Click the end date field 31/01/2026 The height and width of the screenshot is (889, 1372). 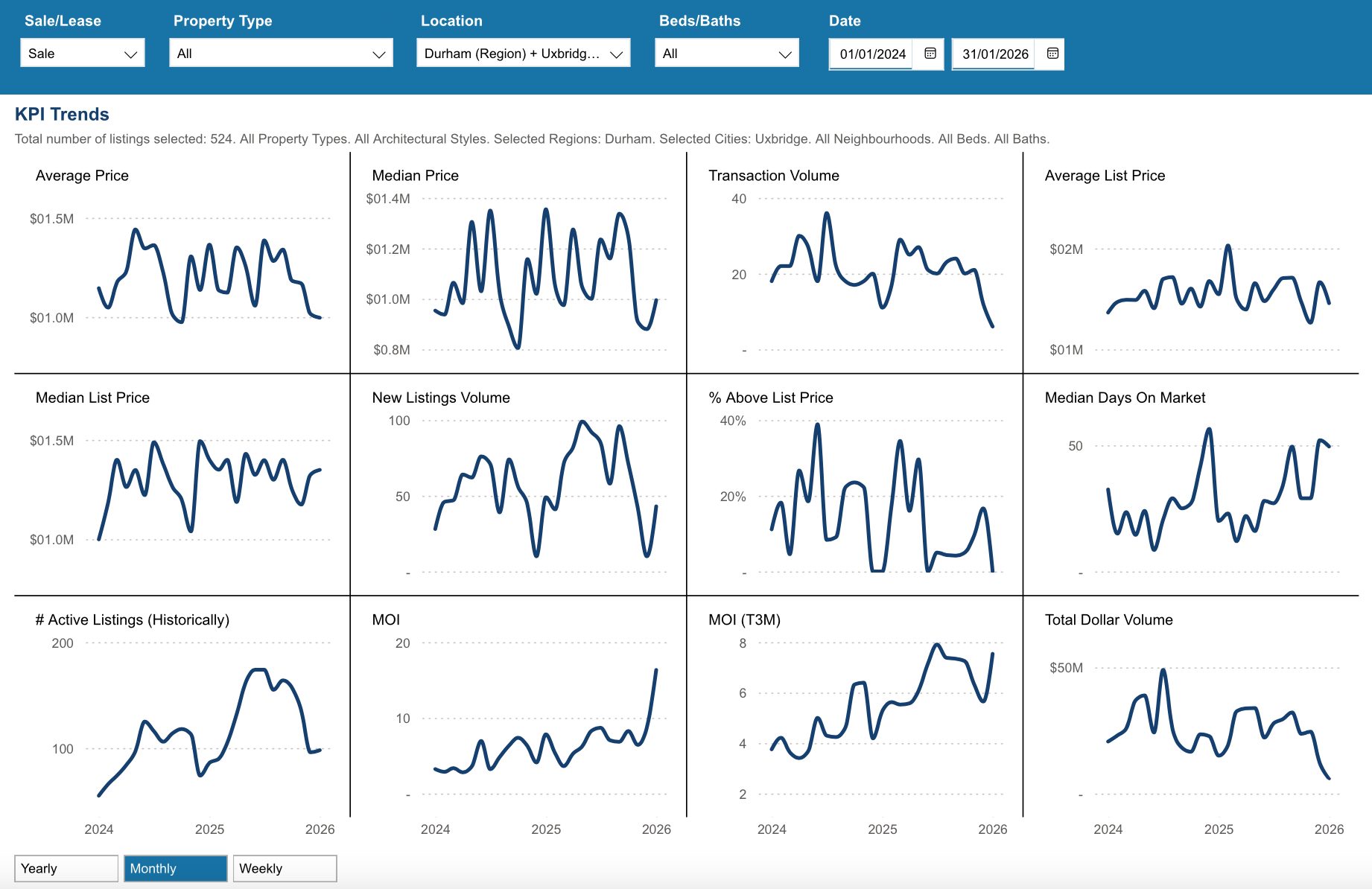[x=994, y=54]
